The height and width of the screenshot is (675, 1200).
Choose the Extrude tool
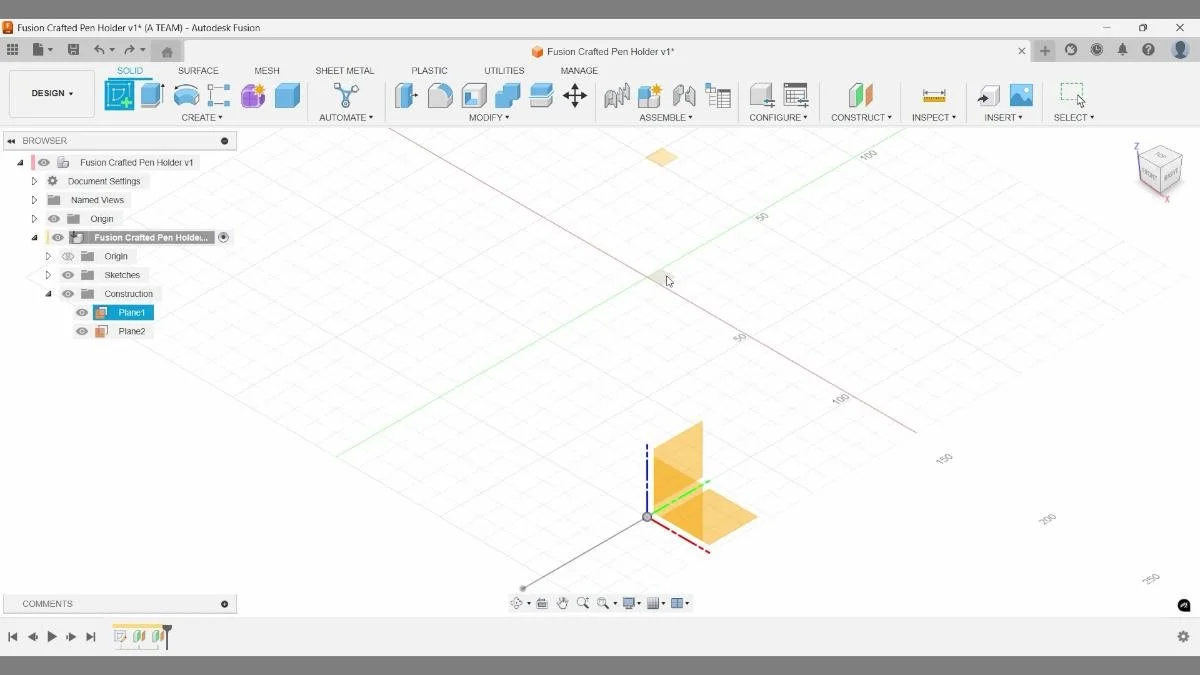click(x=152, y=95)
